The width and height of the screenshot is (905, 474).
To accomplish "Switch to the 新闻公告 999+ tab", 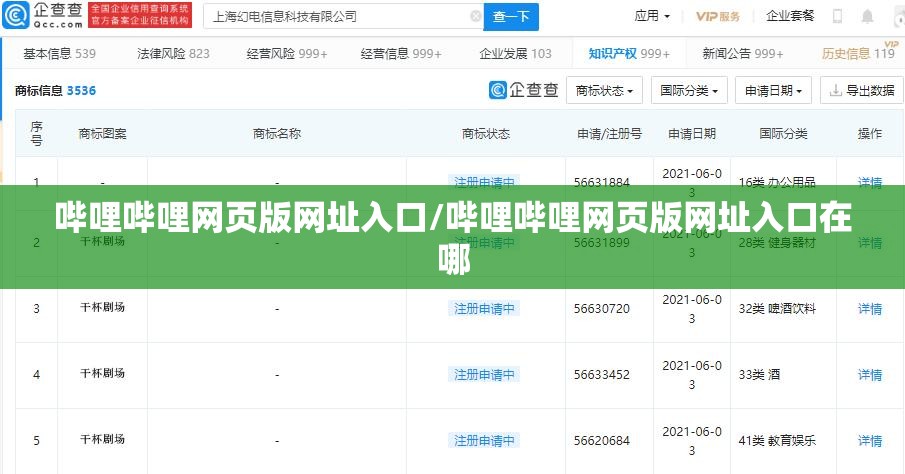I will [743, 54].
